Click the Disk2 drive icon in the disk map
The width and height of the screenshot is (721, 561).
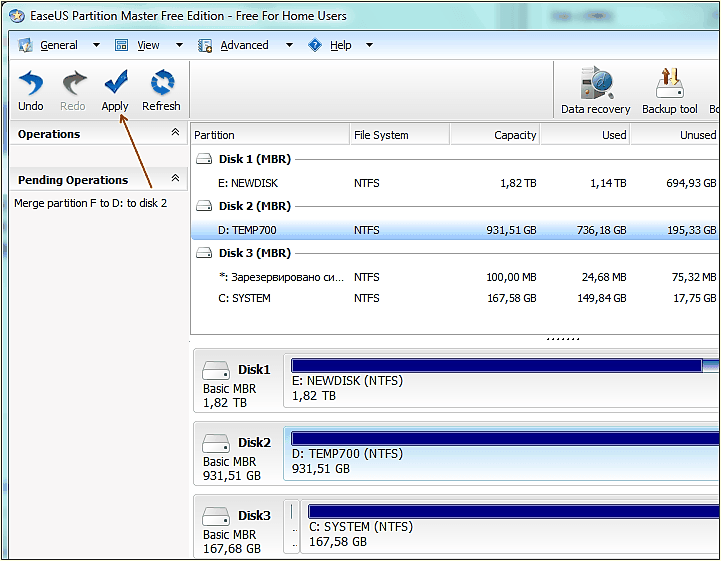tap(216, 443)
